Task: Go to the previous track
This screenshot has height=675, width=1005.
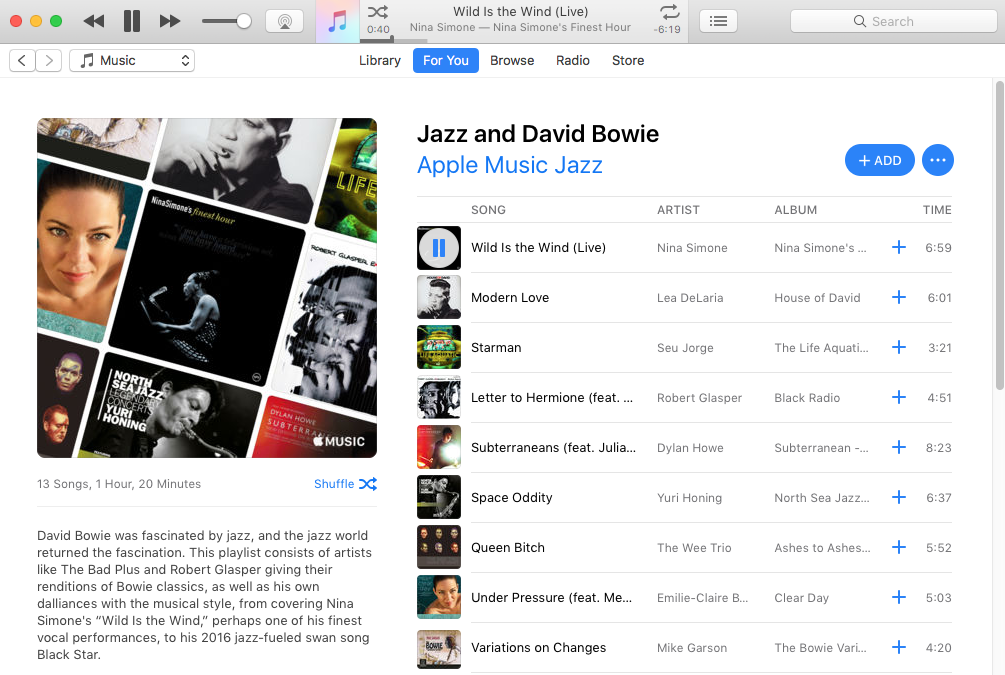Action: (94, 21)
